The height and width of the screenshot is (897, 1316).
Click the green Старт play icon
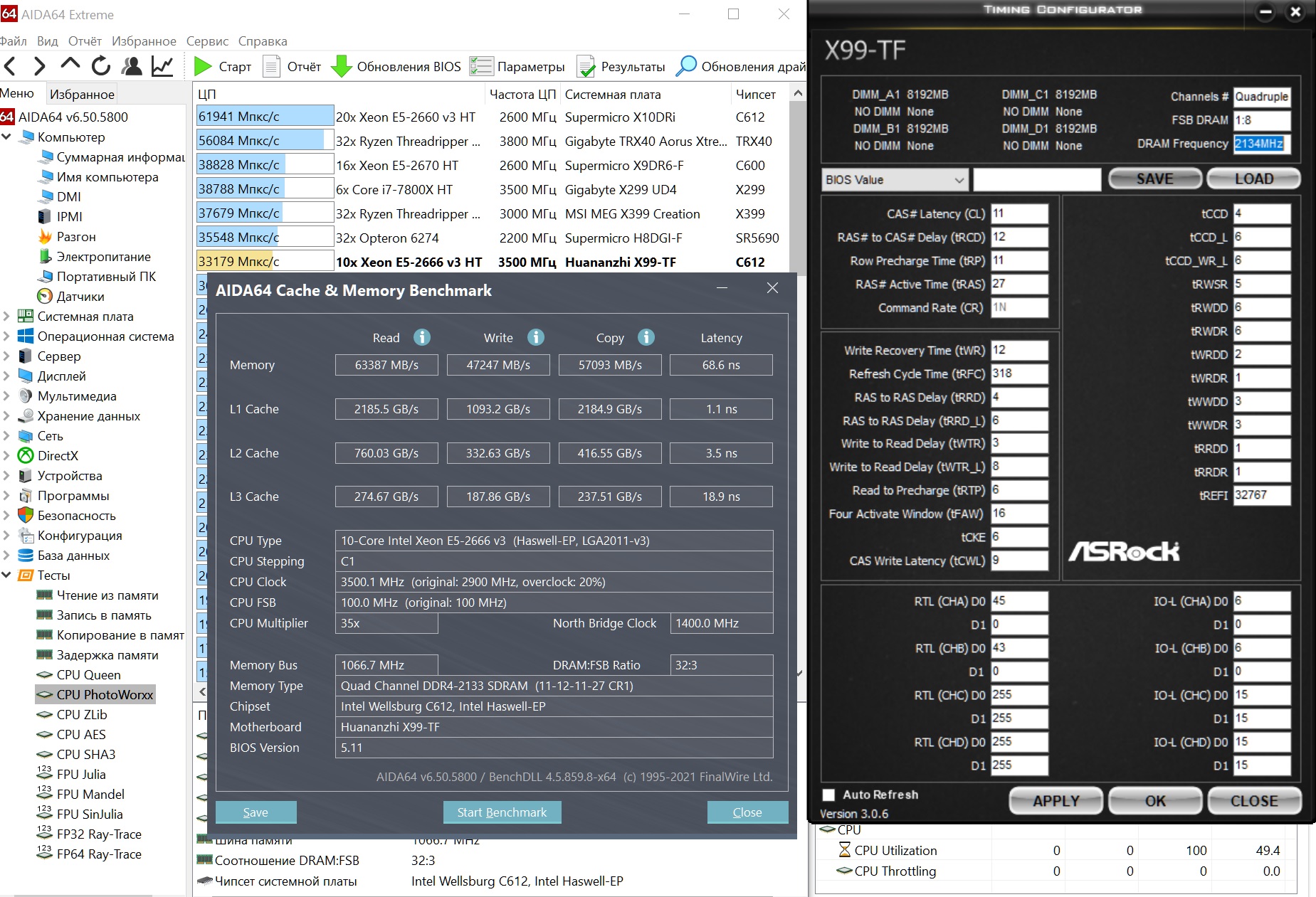click(203, 66)
